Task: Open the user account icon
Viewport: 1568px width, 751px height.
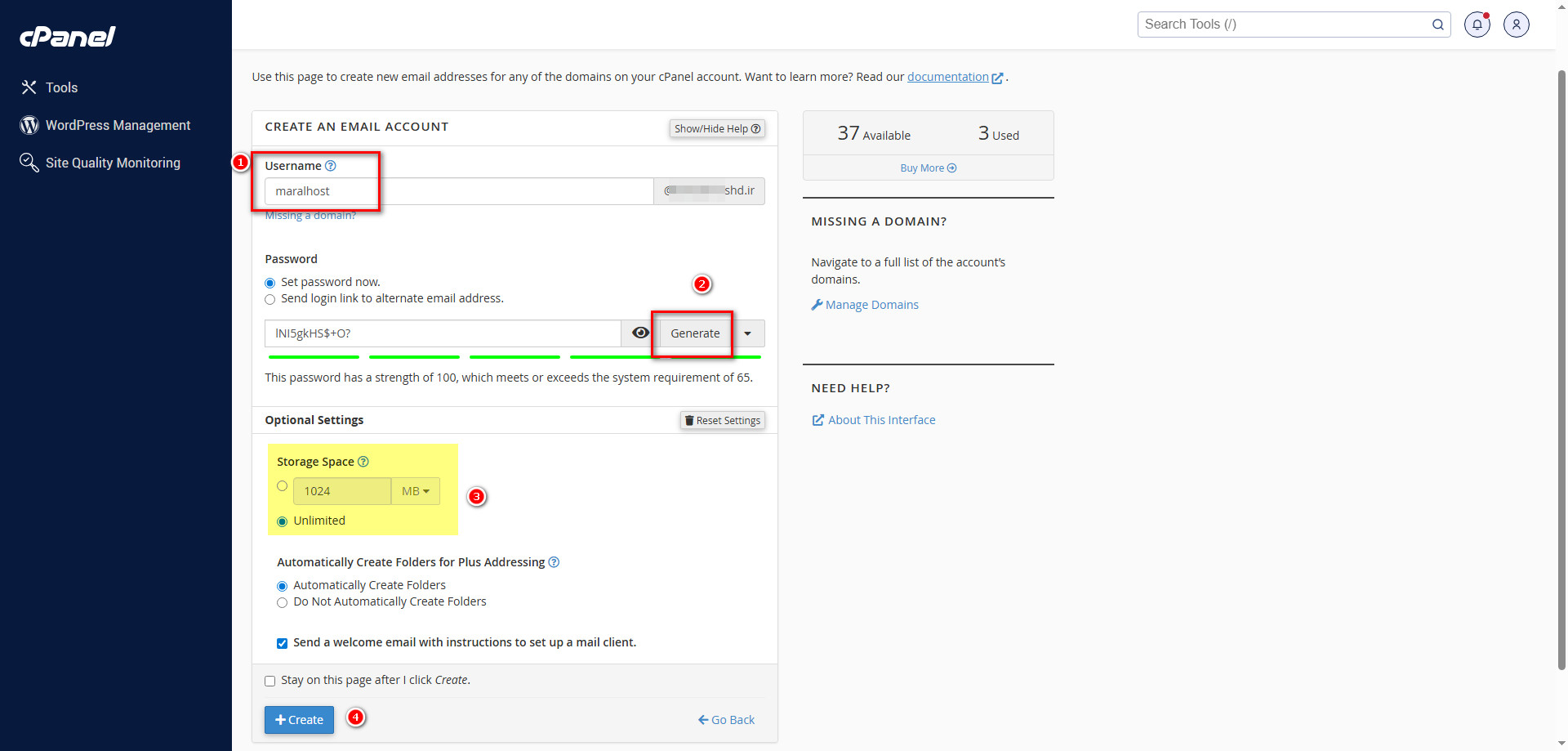Action: [x=1516, y=25]
